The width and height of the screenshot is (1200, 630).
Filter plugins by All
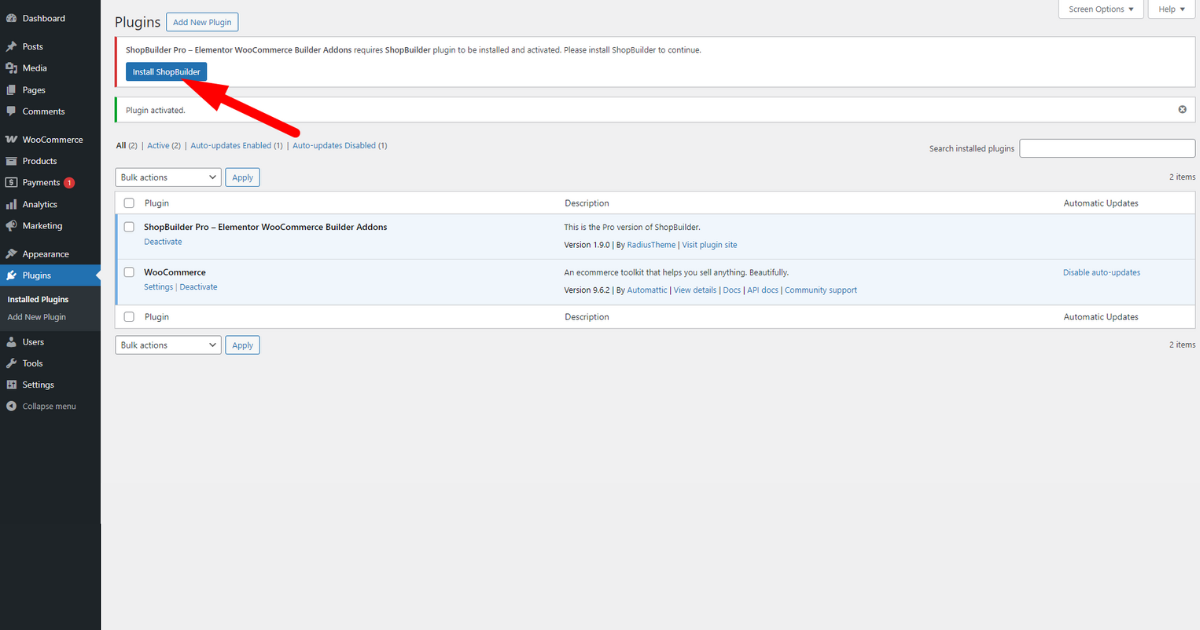point(121,145)
